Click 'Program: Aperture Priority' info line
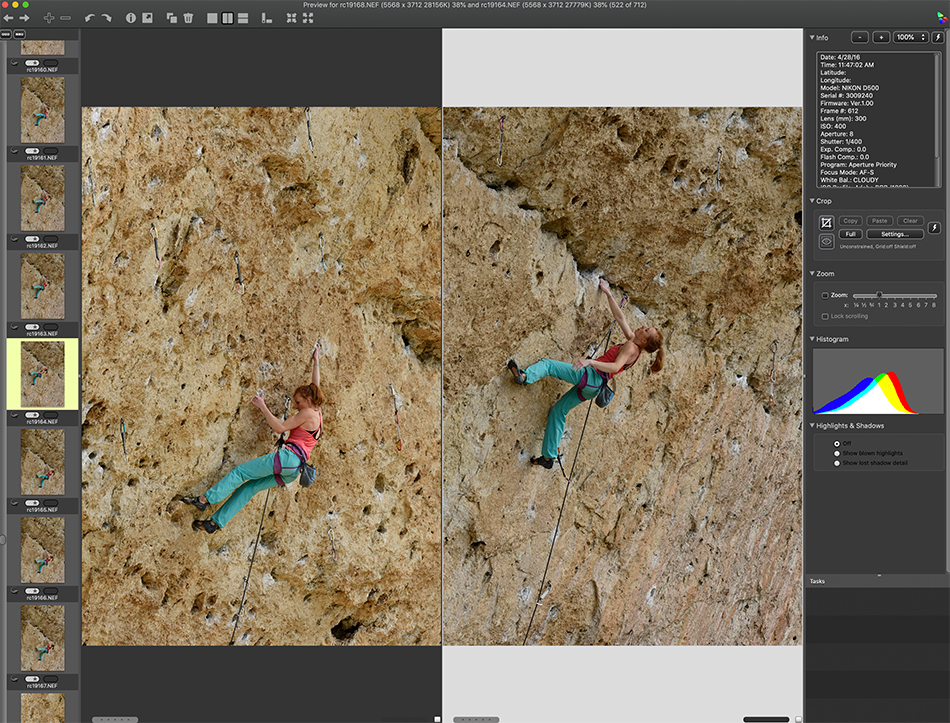Viewport: 950px width, 723px height. 859,165
